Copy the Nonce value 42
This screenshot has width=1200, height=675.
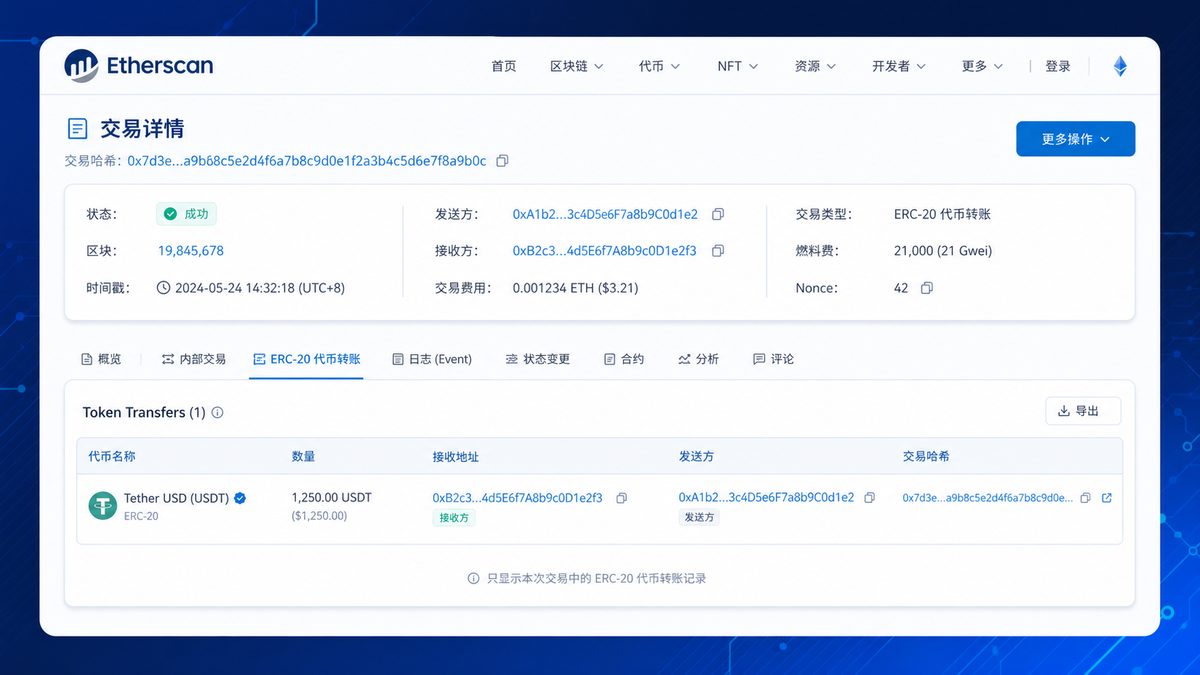click(927, 288)
